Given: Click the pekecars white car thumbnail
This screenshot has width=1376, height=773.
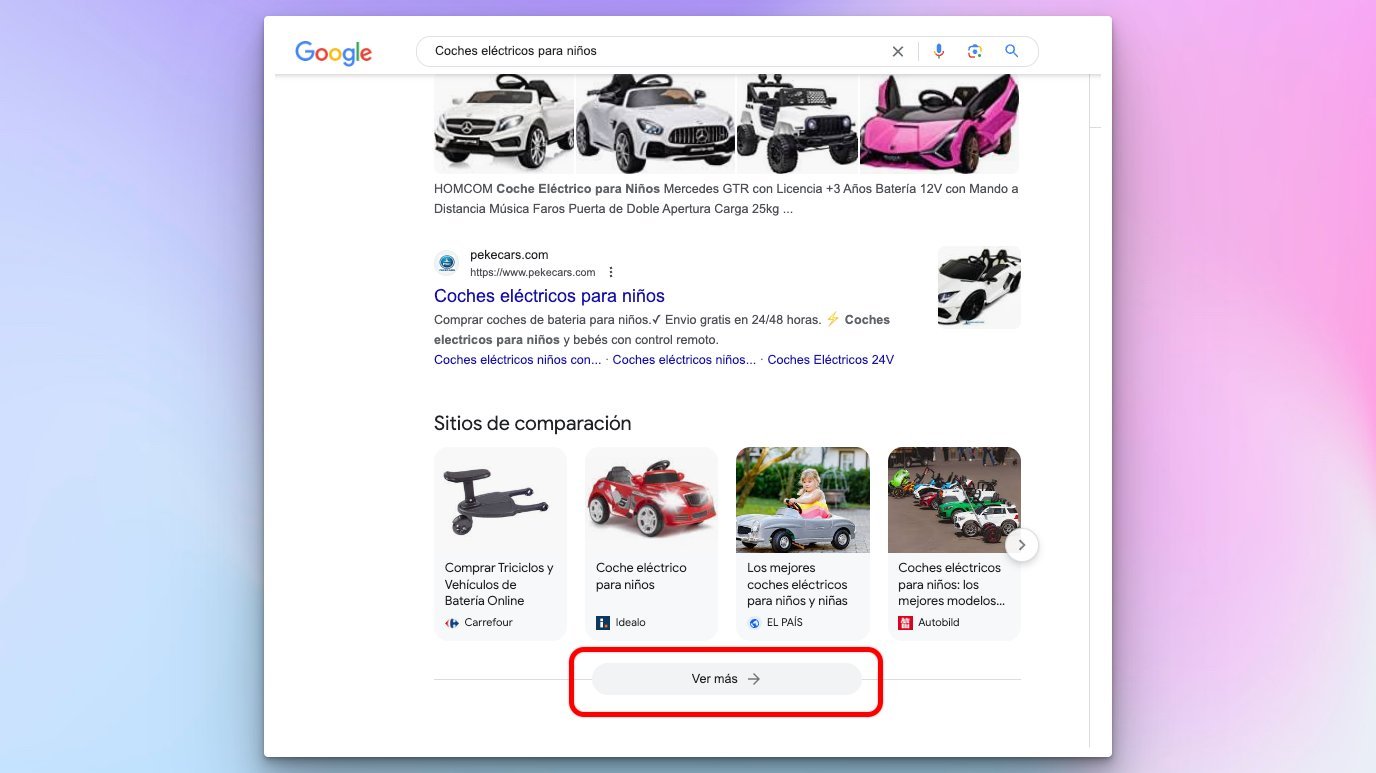Looking at the screenshot, I should [x=979, y=287].
